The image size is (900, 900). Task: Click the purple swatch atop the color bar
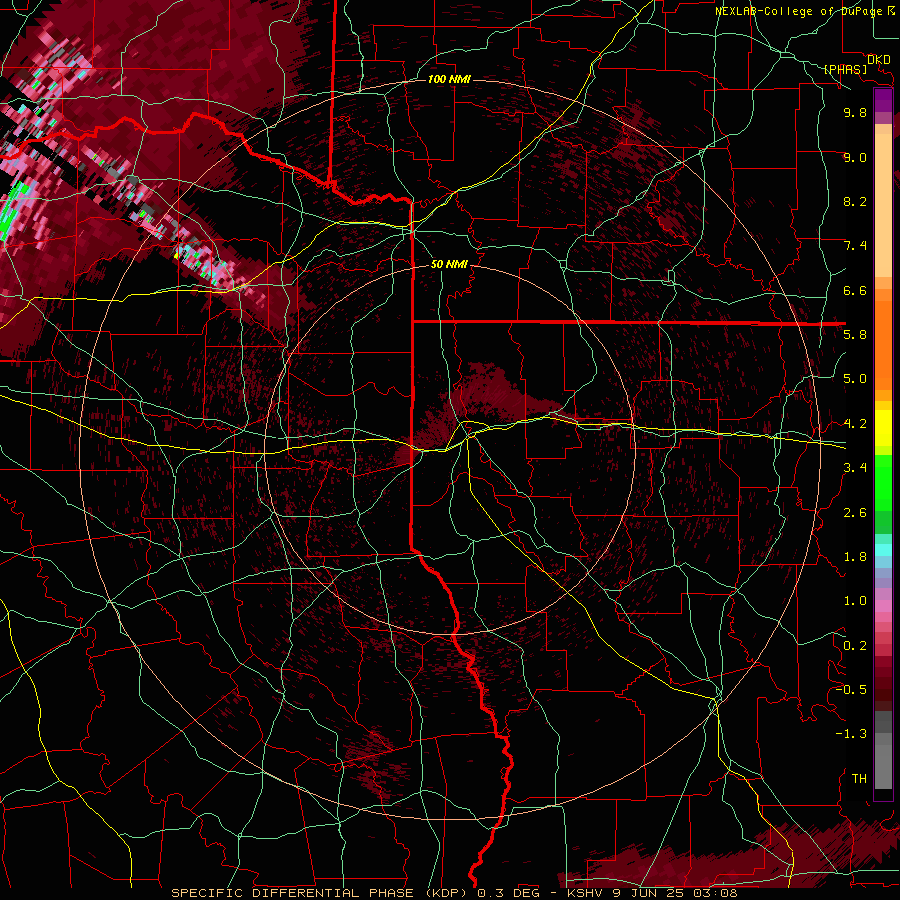point(883,100)
